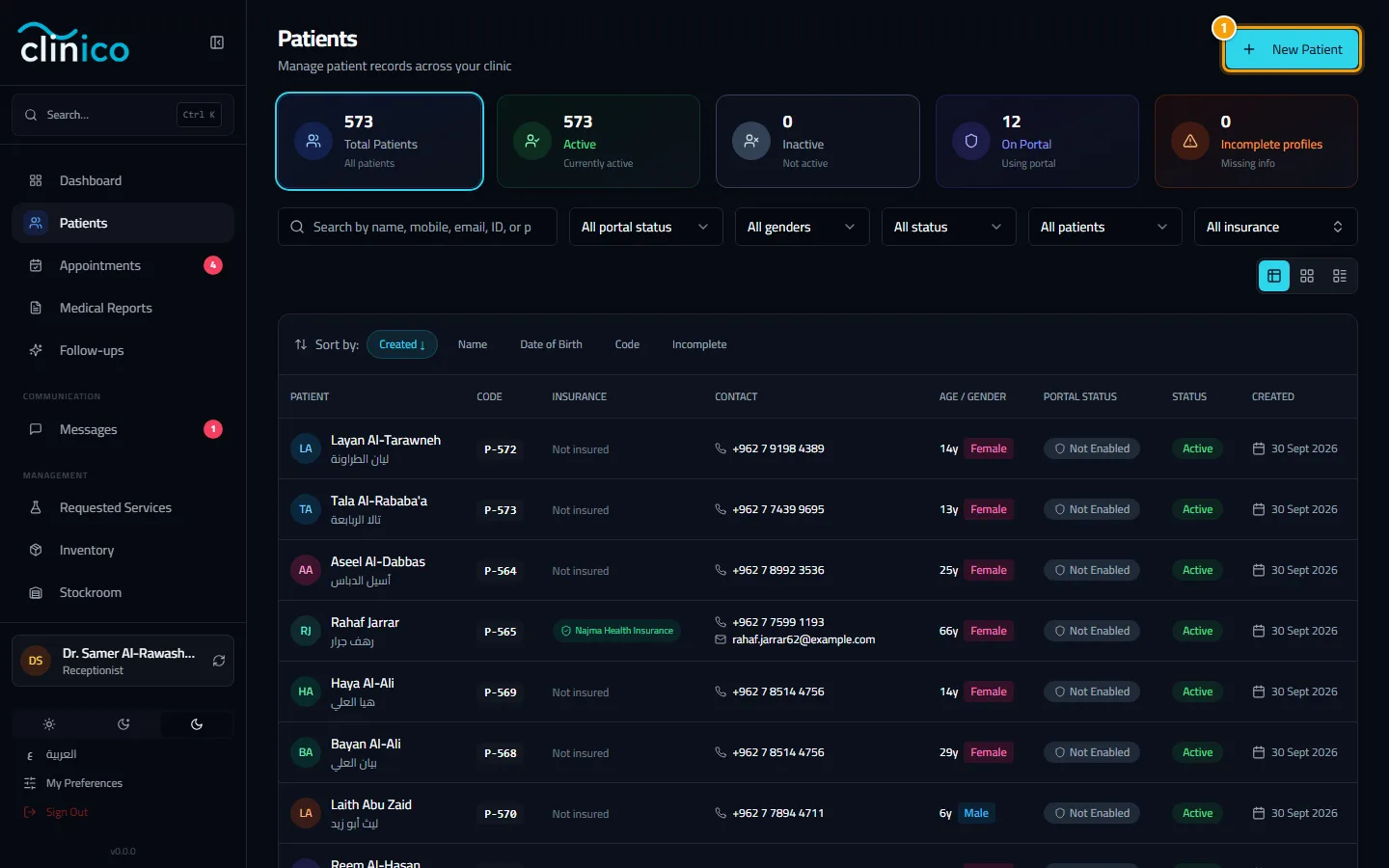Image resolution: width=1389 pixels, height=868 pixels.
Task: Open Follow-ups section
Action: pos(123,350)
